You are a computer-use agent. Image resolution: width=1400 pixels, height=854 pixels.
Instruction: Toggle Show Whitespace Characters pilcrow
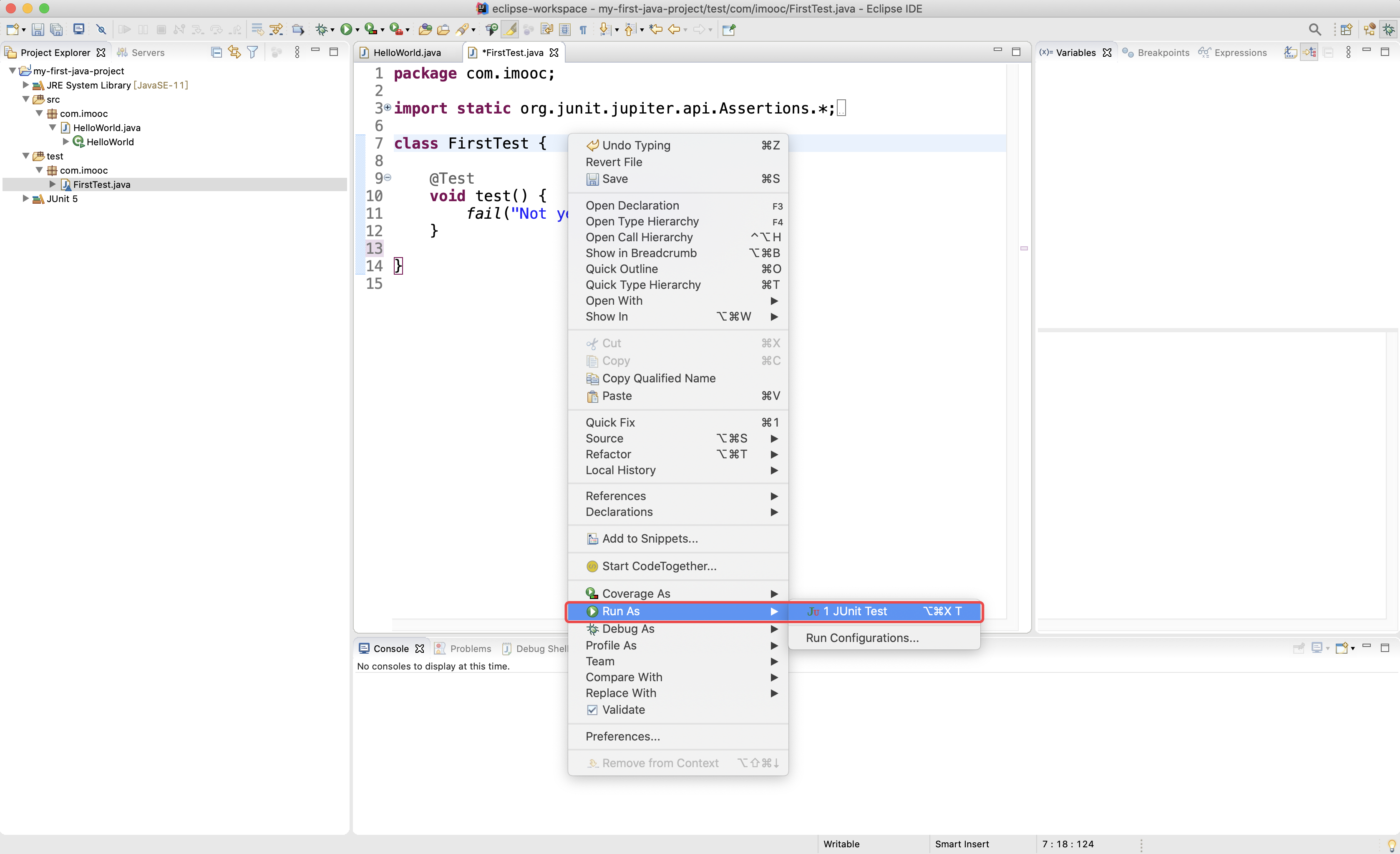click(x=583, y=30)
